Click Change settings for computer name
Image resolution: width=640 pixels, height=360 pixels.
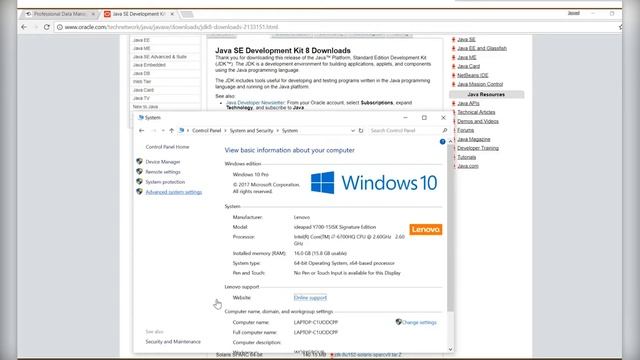point(419,322)
